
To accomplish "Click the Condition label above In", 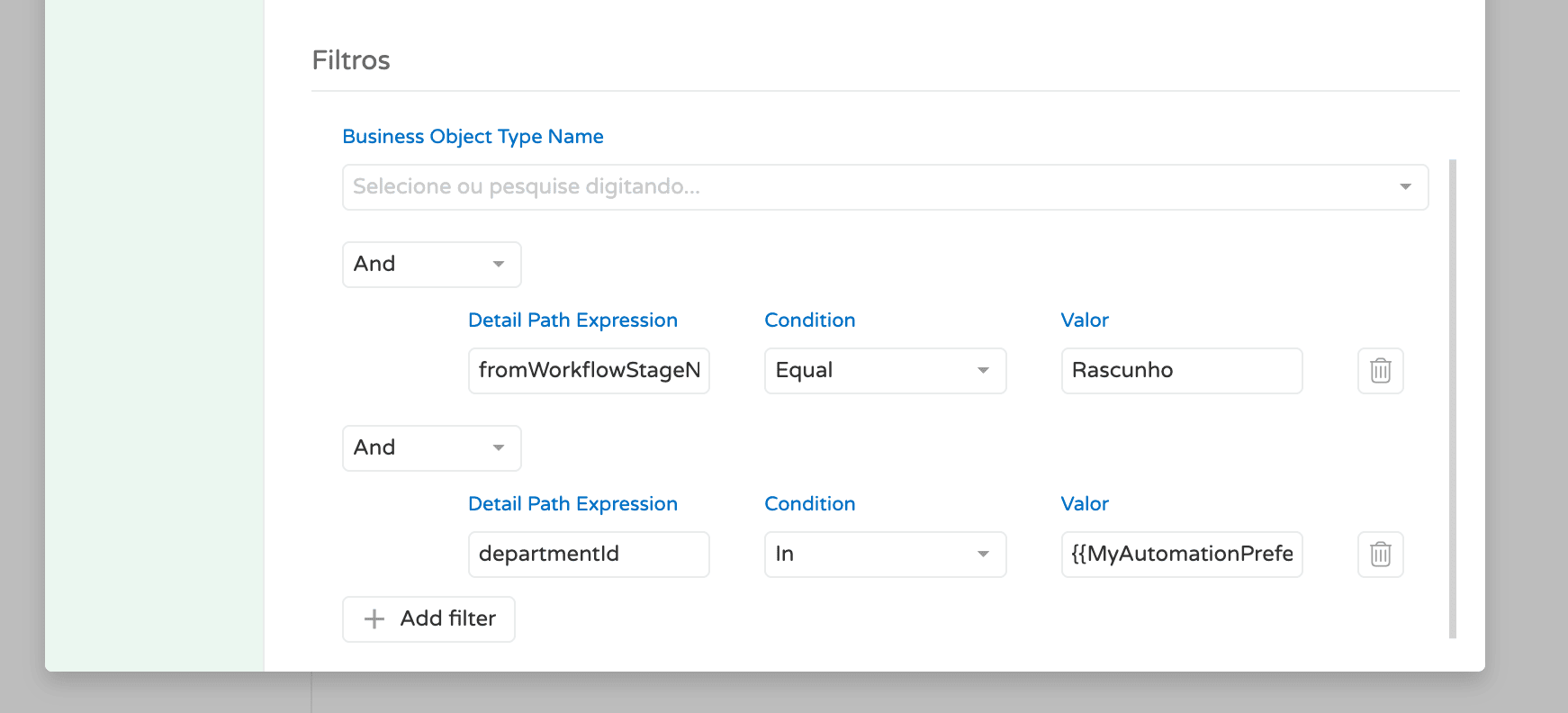I will (809, 504).
